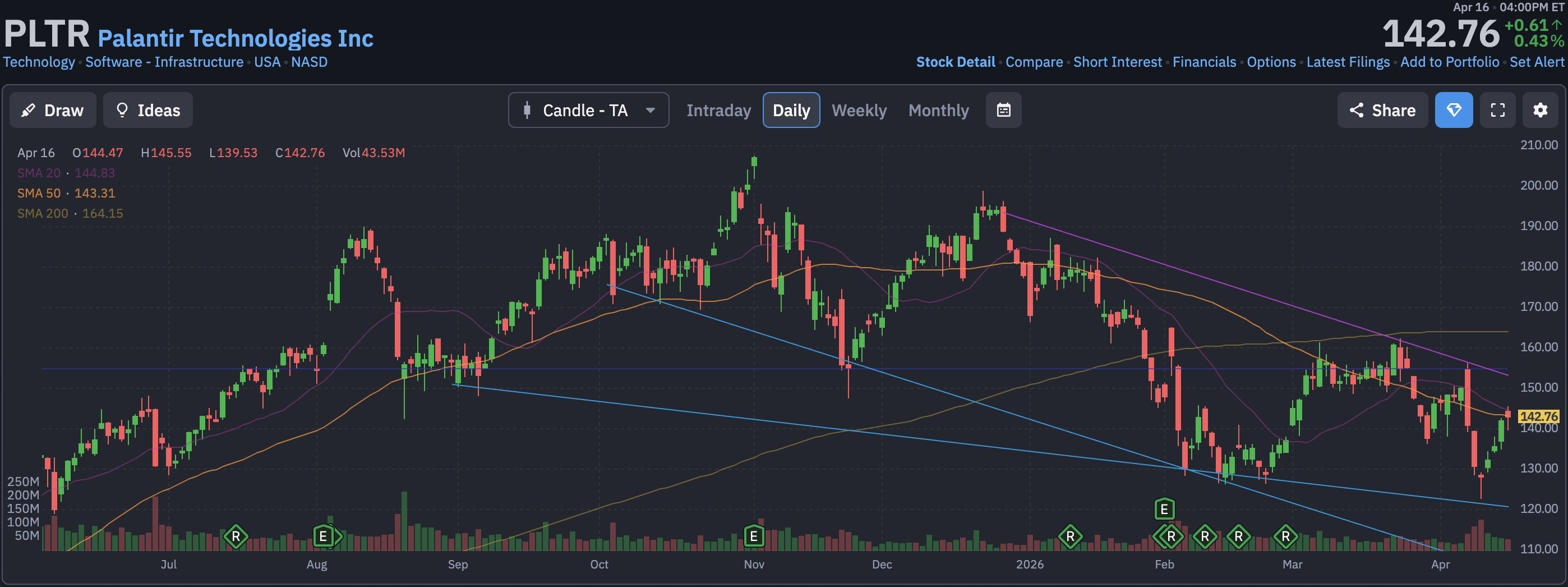Viewport: 1568px width, 587px height.
Task: Click the SMA 20 · 144.83 legend
Action: [66, 173]
